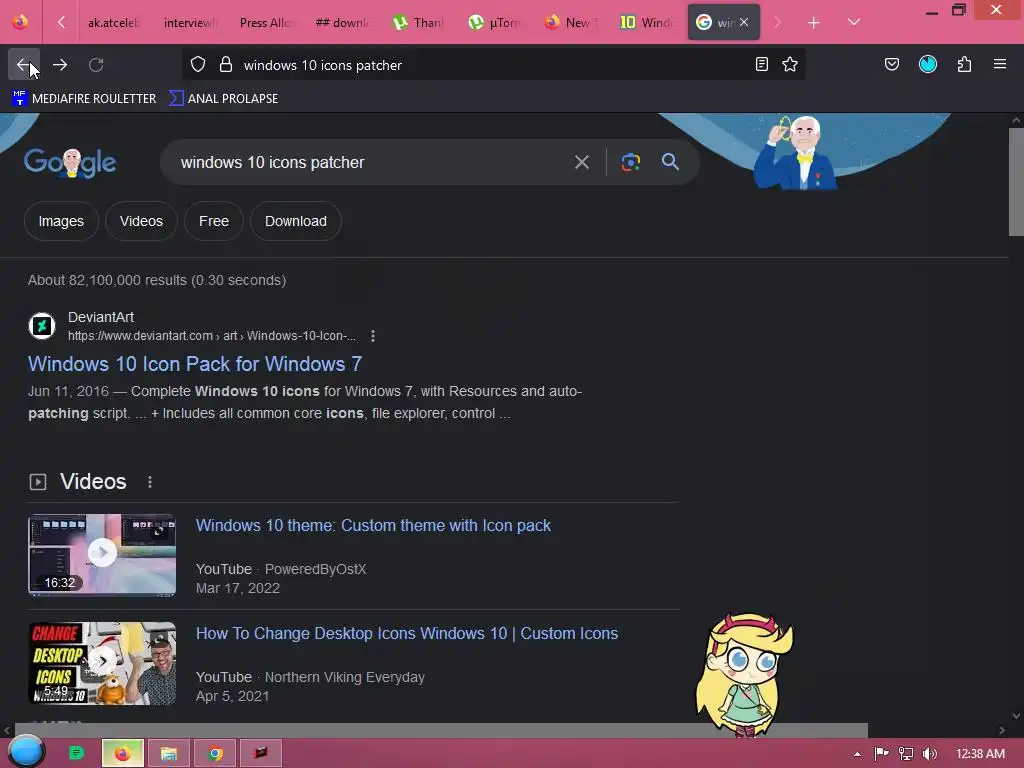Toggle reader view icon in address bar
The height and width of the screenshot is (768, 1024).
coord(761,64)
